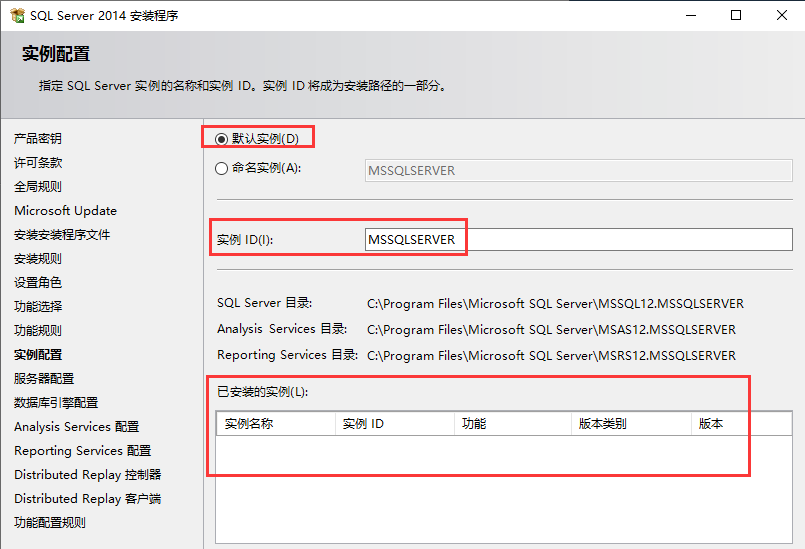The height and width of the screenshot is (549, 805).
Task: Select the current 实例配置 step
Action: click(38, 354)
